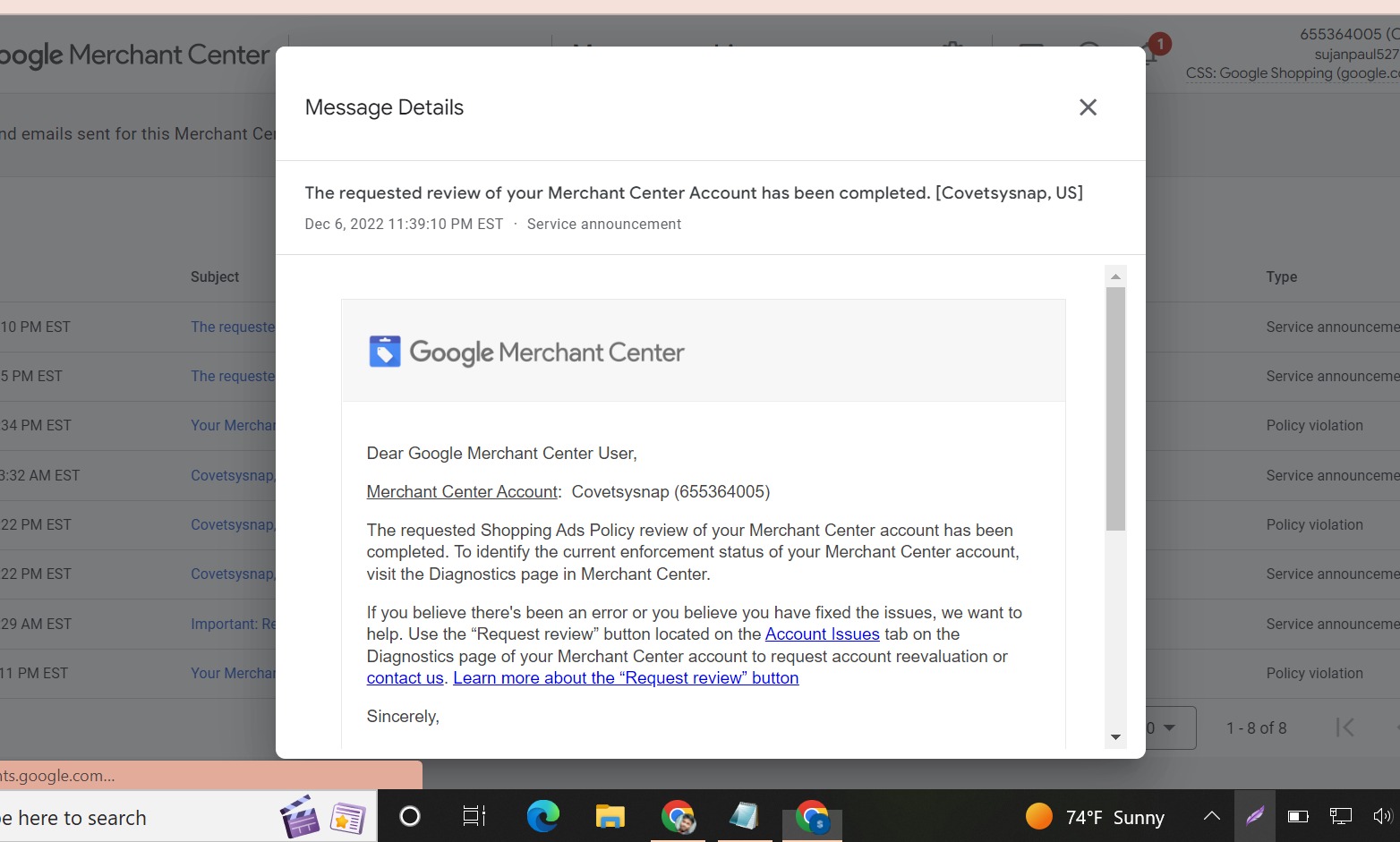Open File Explorer from taskbar
Image resolution: width=1400 pixels, height=842 pixels.
pos(610,816)
